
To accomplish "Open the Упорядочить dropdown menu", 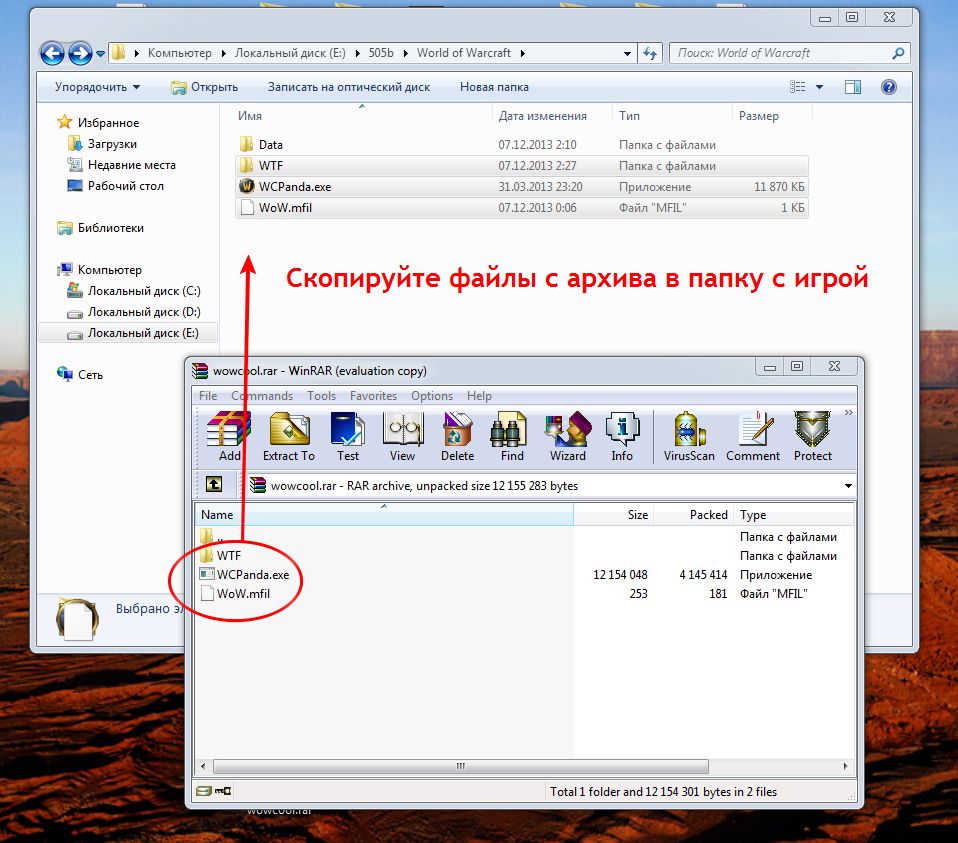I will 97,87.
